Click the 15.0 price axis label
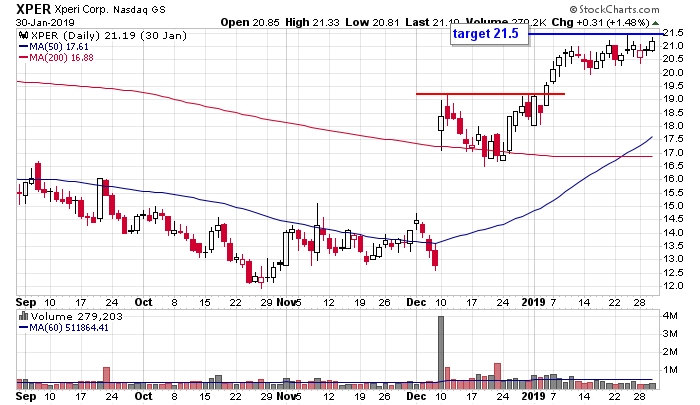This screenshot has height=405, width=700. [x=672, y=205]
